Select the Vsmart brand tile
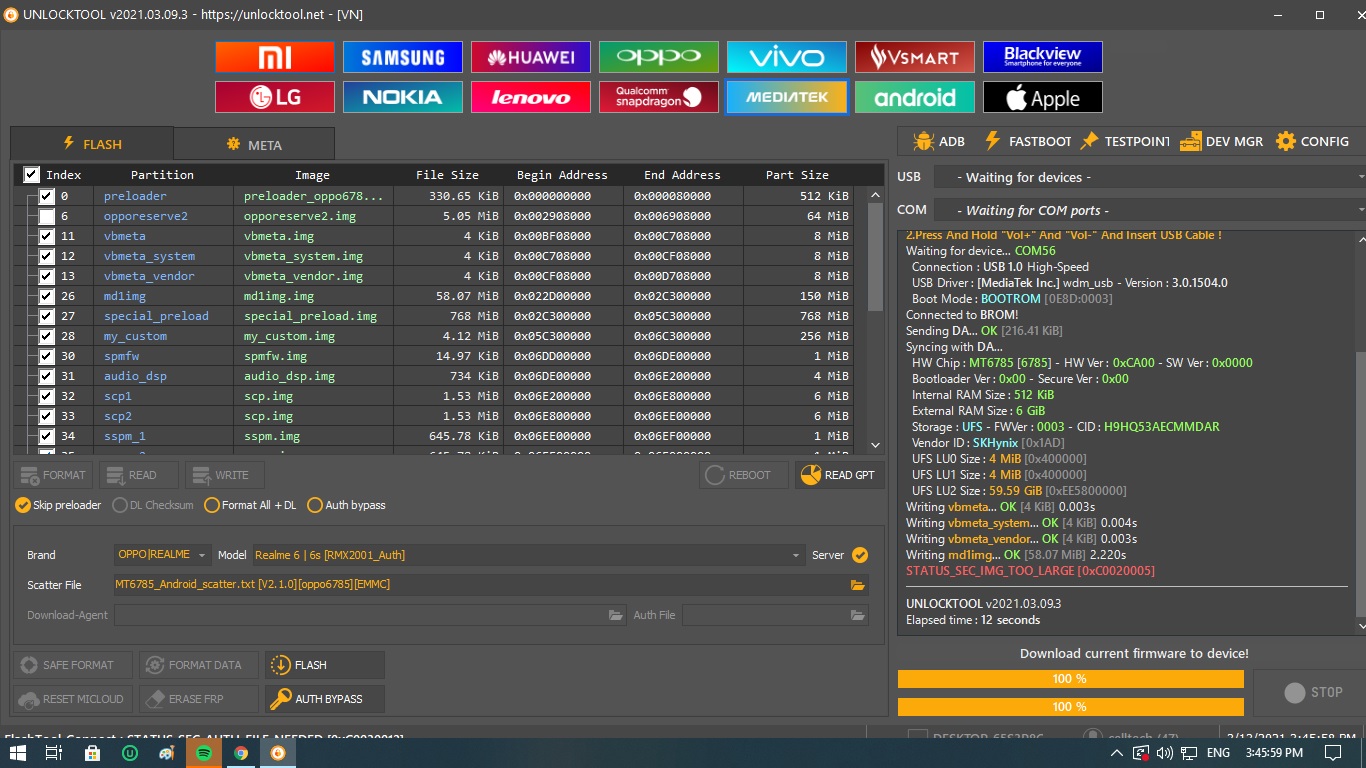1366x768 pixels. [x=915, y=57]
